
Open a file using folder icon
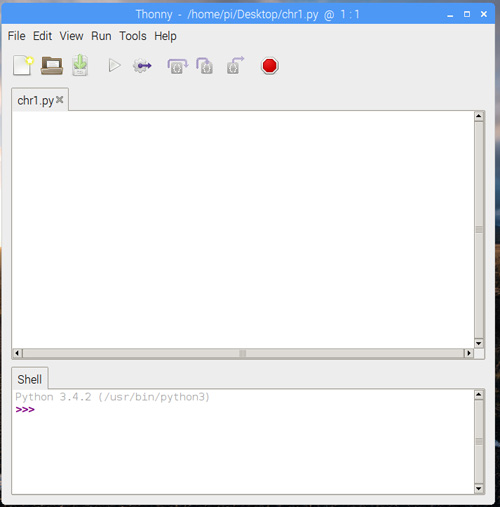pyautogui.click(x=52, y=65)
